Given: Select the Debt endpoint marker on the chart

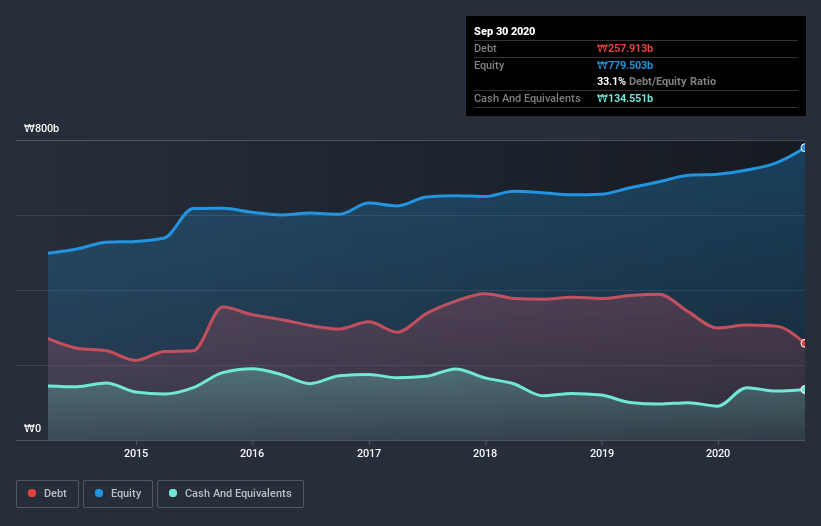Looking at the screenshot, I should (x=804, y=343).
